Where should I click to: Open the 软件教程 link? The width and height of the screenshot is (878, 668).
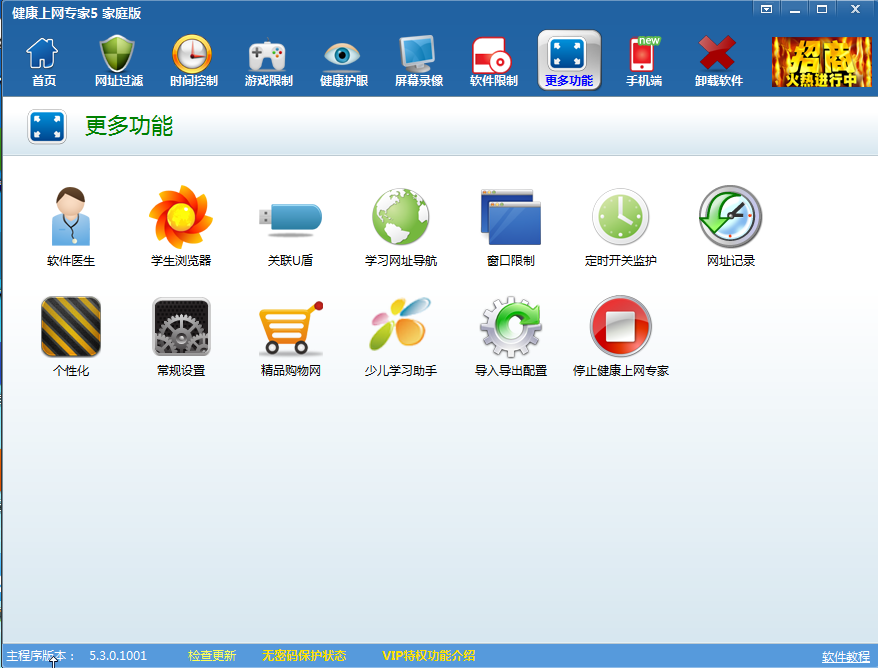[x=846, y=657]
